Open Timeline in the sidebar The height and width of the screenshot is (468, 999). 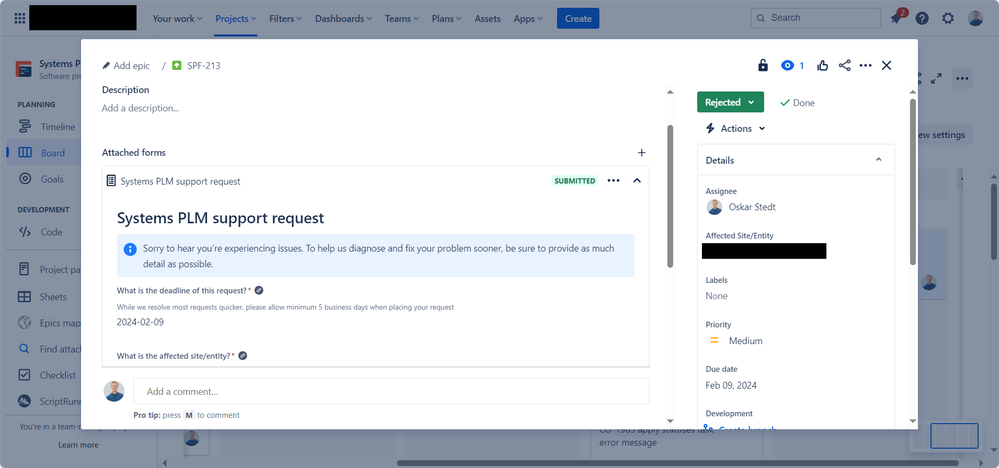click(x=46, y=127)
